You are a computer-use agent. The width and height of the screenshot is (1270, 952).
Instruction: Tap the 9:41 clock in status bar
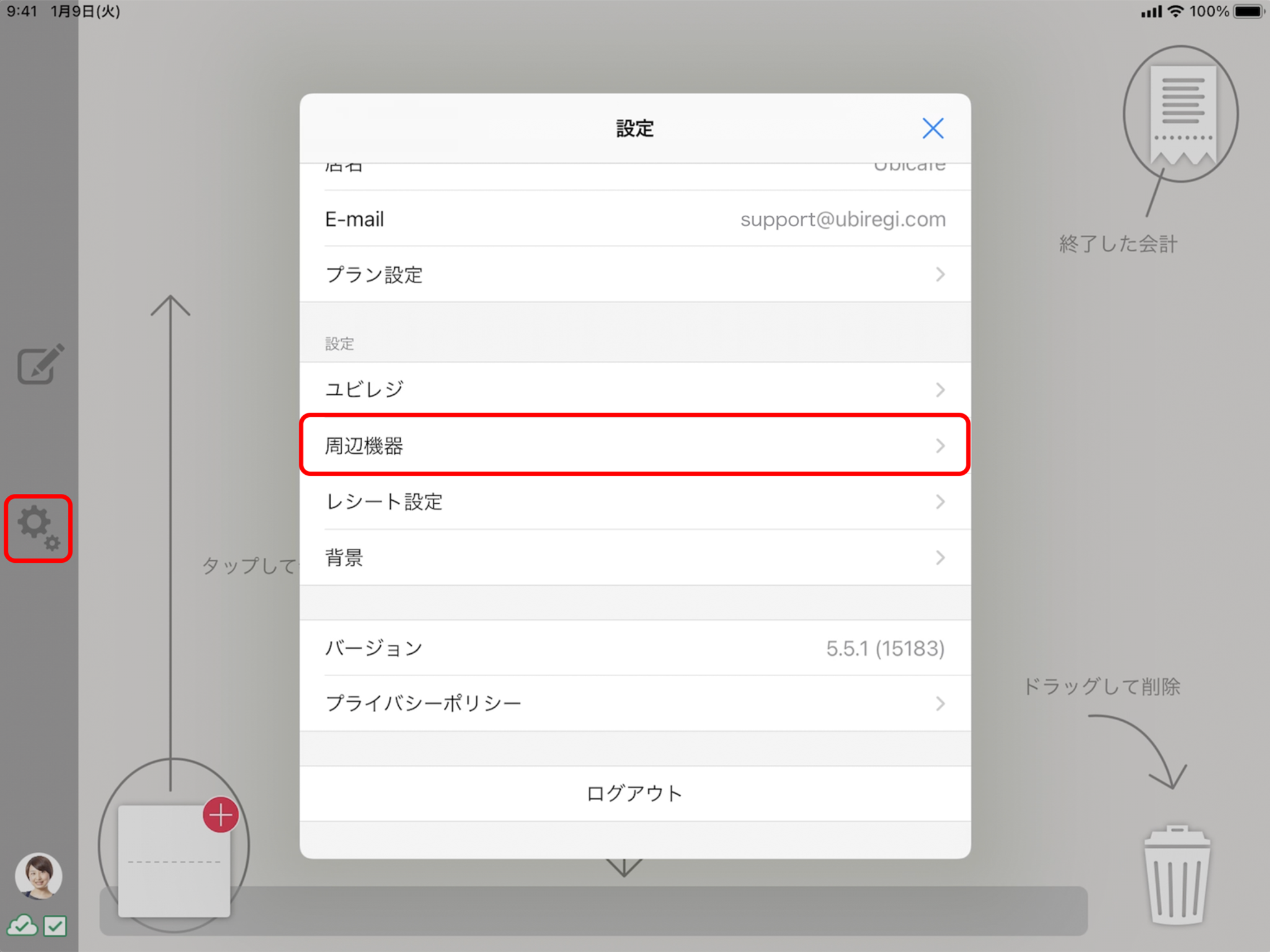[x=22, y=11]
